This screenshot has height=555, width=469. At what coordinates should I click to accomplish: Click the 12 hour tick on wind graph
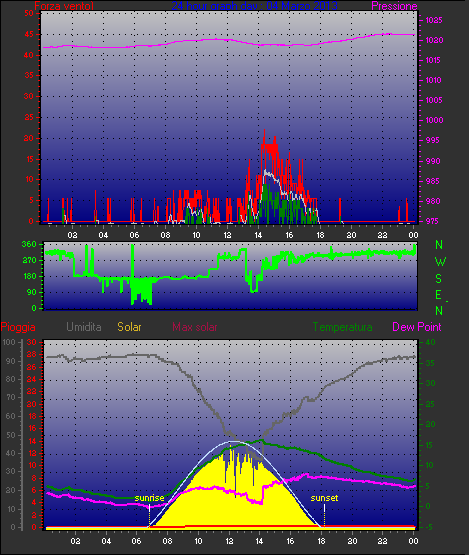227,235
